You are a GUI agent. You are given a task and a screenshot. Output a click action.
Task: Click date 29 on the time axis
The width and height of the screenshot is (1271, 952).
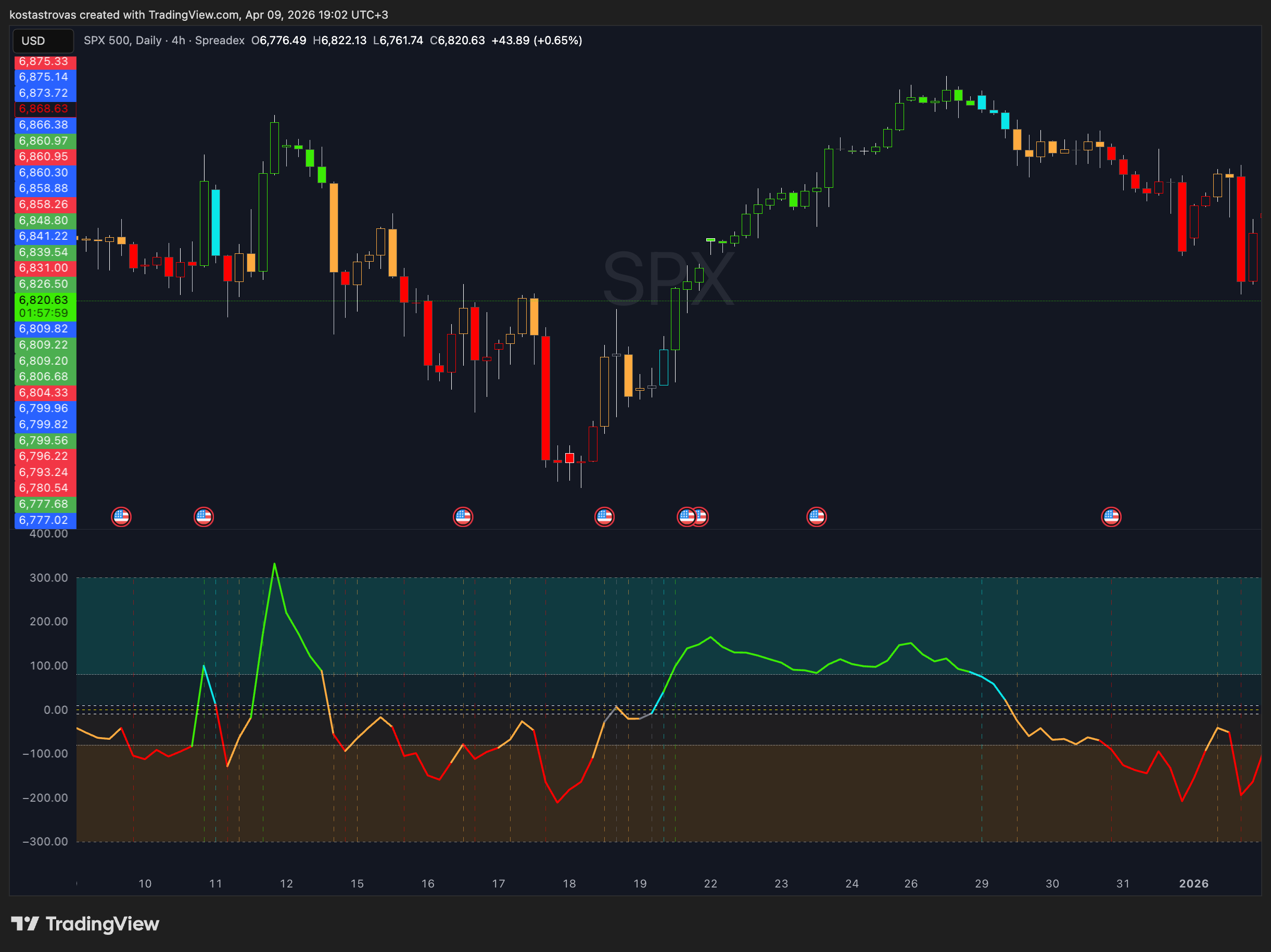click(982, 884)
